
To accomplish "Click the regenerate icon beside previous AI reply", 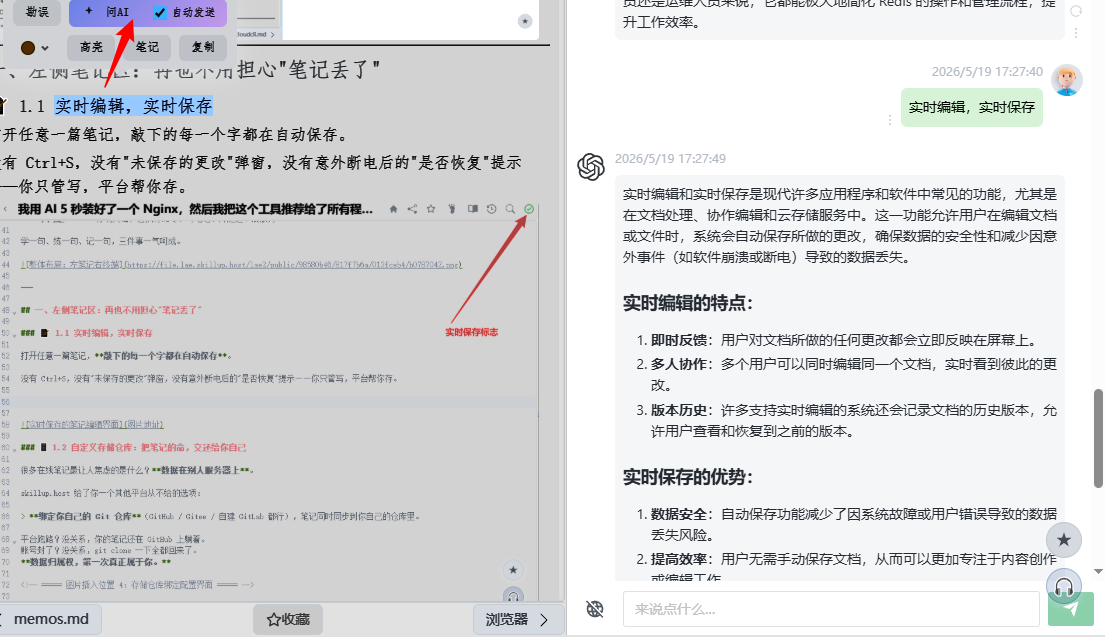I will [x=1076, y=11].
